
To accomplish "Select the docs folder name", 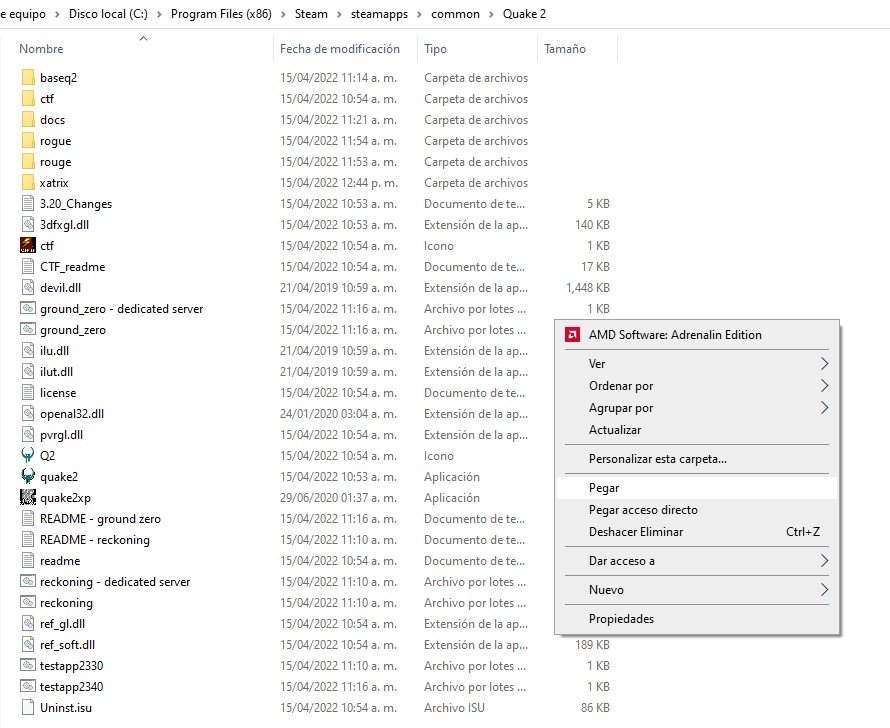I will (52, 120).
